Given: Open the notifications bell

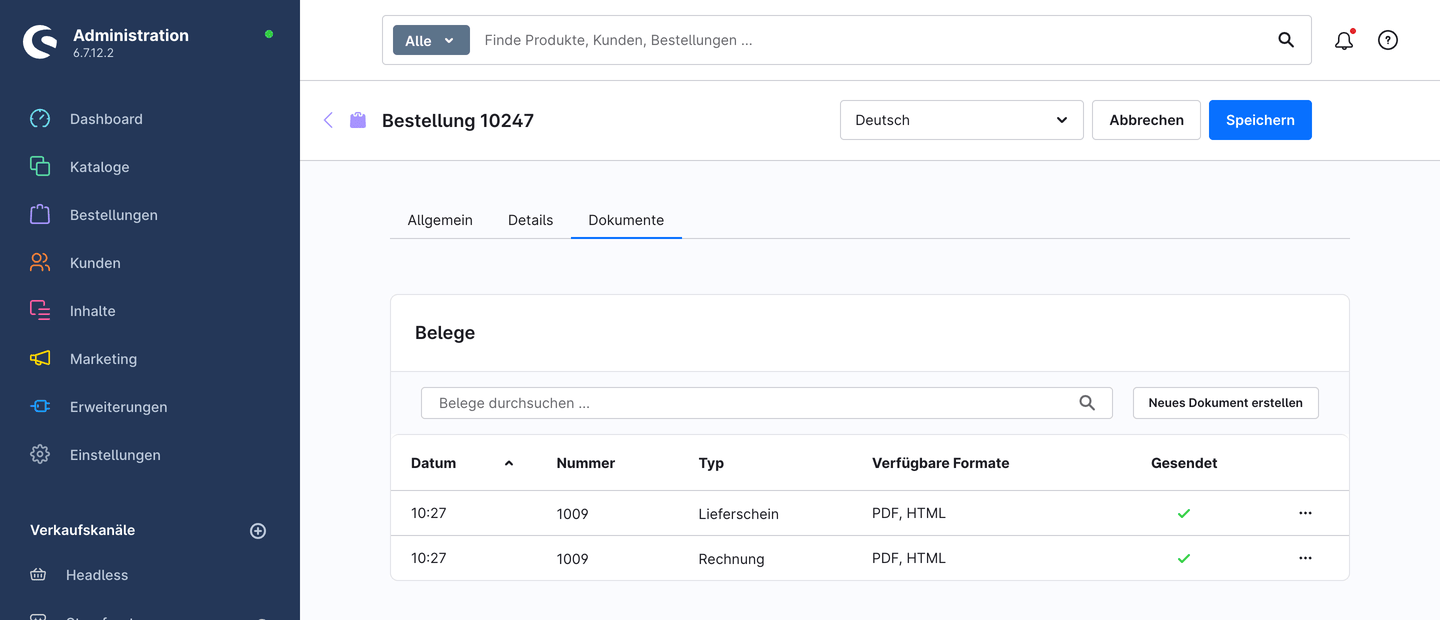Looking at the screenshot, I should pyautogui.click(x=1344, y=41).
